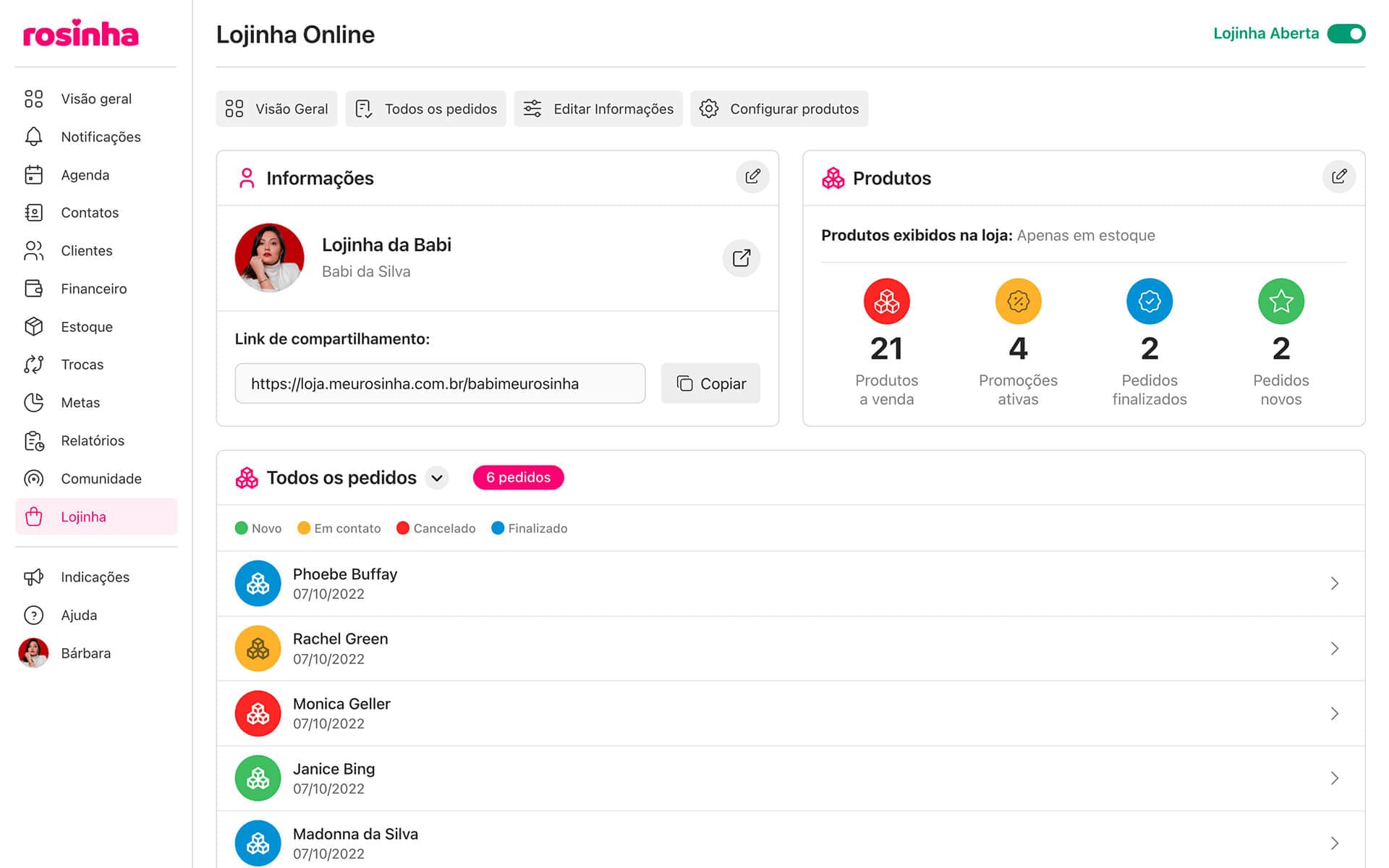The height and width of the screenshot is (868, 1389).
Task: Expand Monica Geller order with chevron
Action: coord(1335,713)
